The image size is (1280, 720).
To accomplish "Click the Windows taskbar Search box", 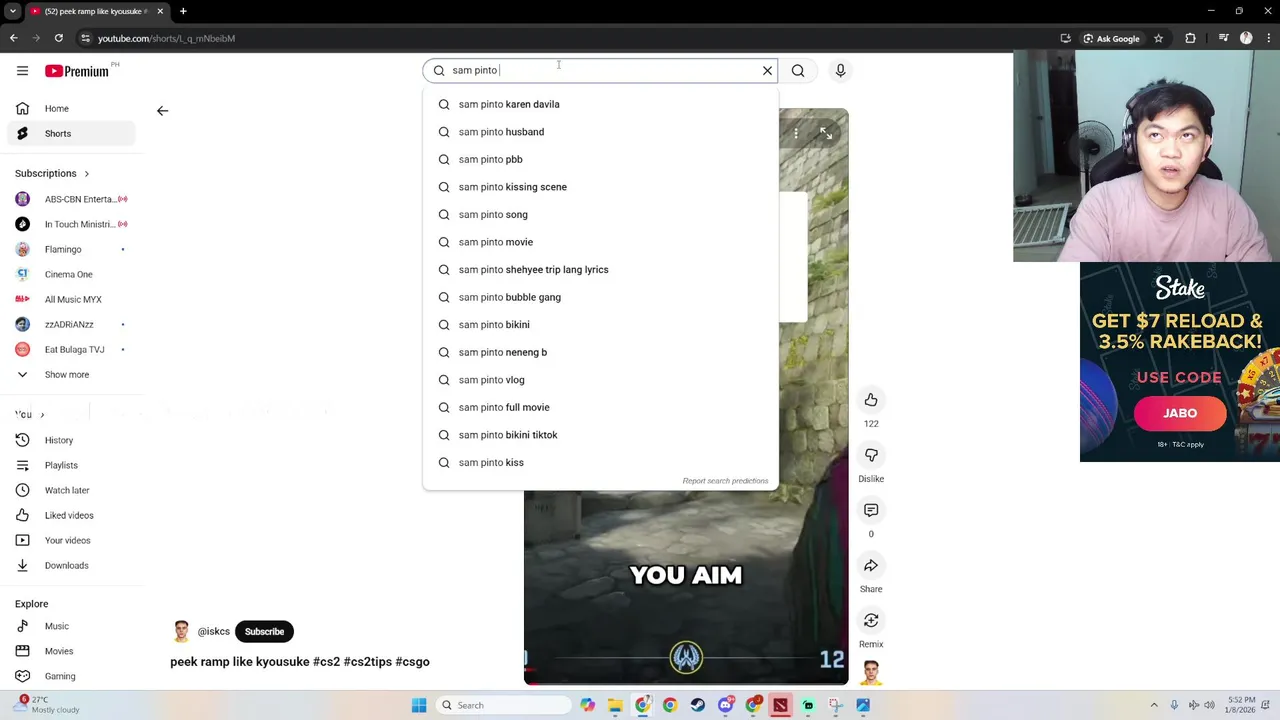I will pyautogui.click(x=505, y=705).
